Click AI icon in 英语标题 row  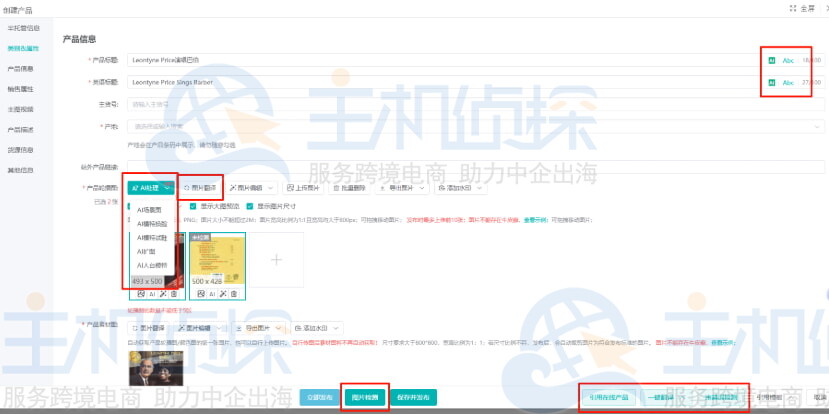pyautogui.click(x=771, y=82)
